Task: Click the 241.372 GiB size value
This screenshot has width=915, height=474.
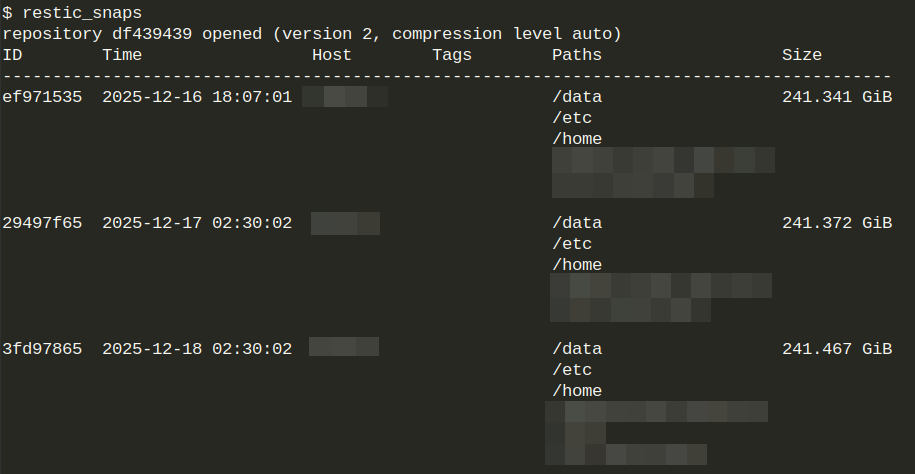Action: coord(837,223)
